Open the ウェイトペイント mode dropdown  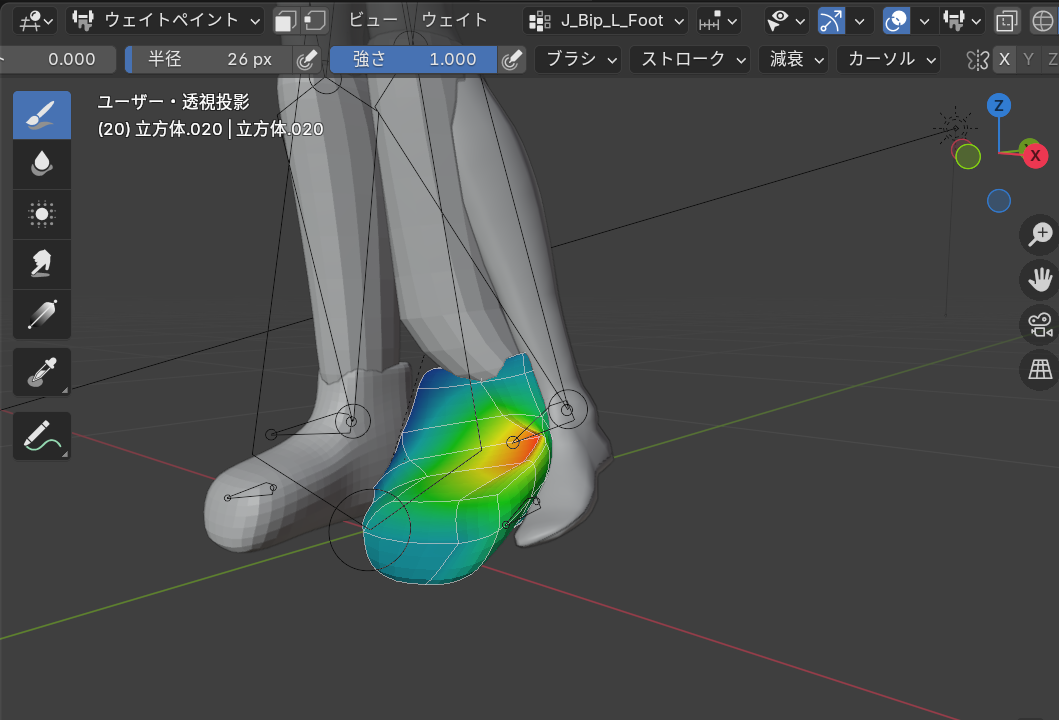tap(165, 20)
